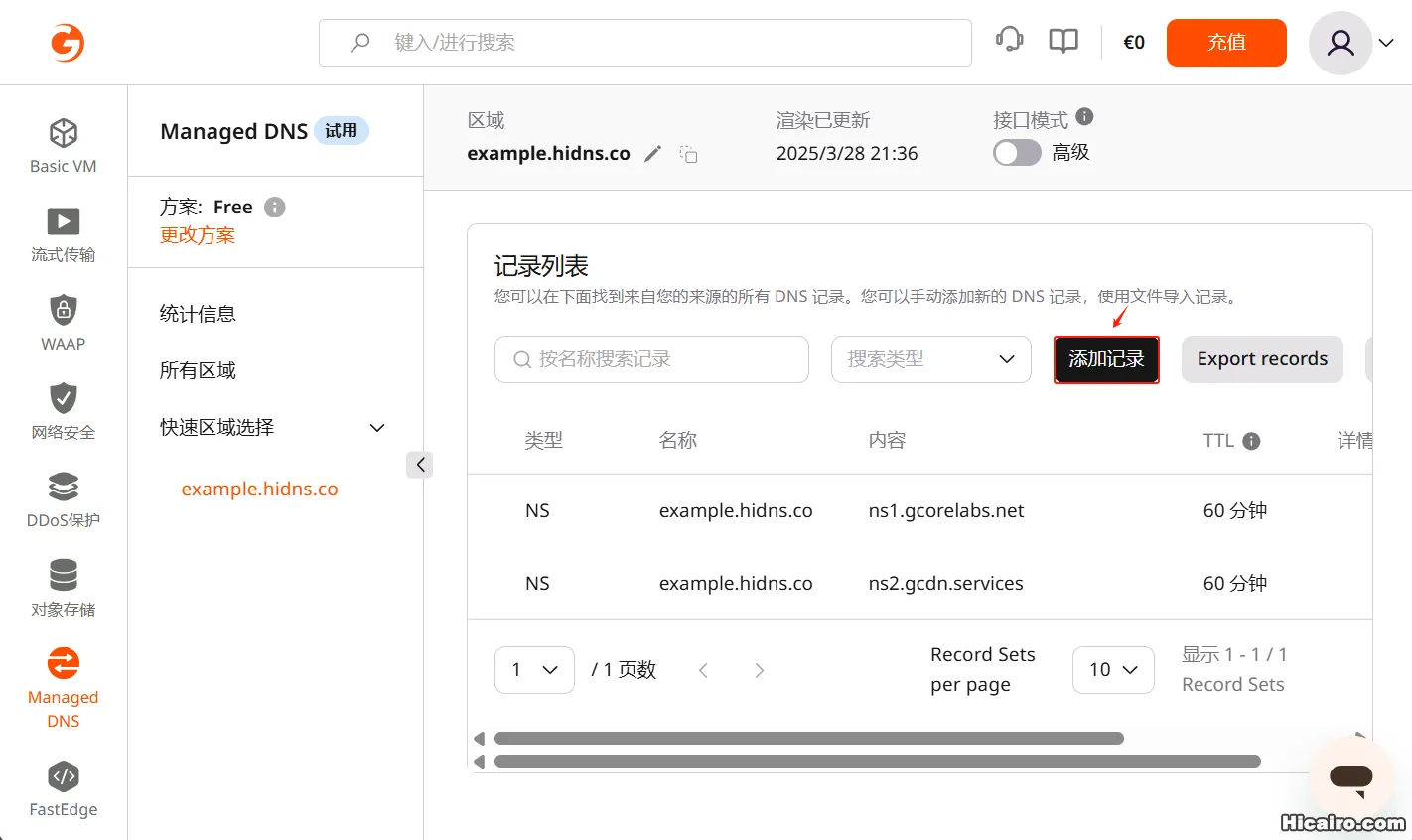Open WAAP sidebar icon
The width and height of the screenshot is (1412, 840).
pyautogui.click(x=64, y=310)
